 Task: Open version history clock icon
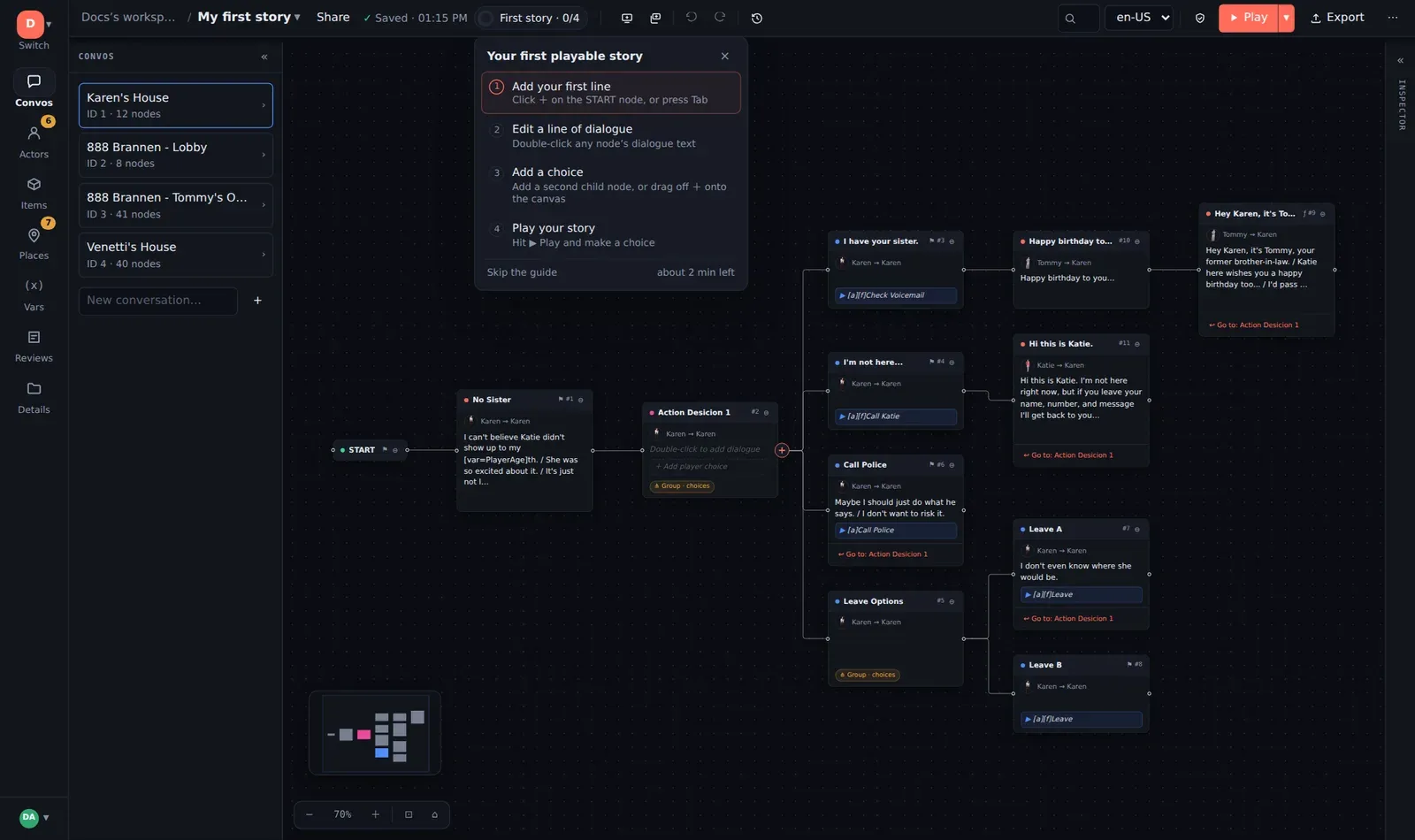757,18
